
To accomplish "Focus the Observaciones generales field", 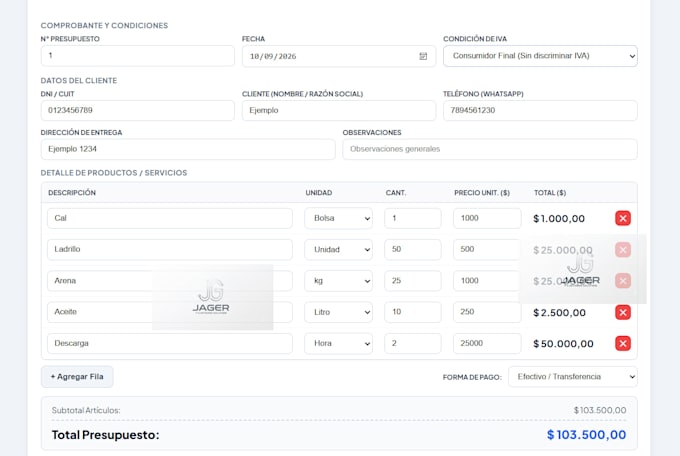I will [490, 149].
